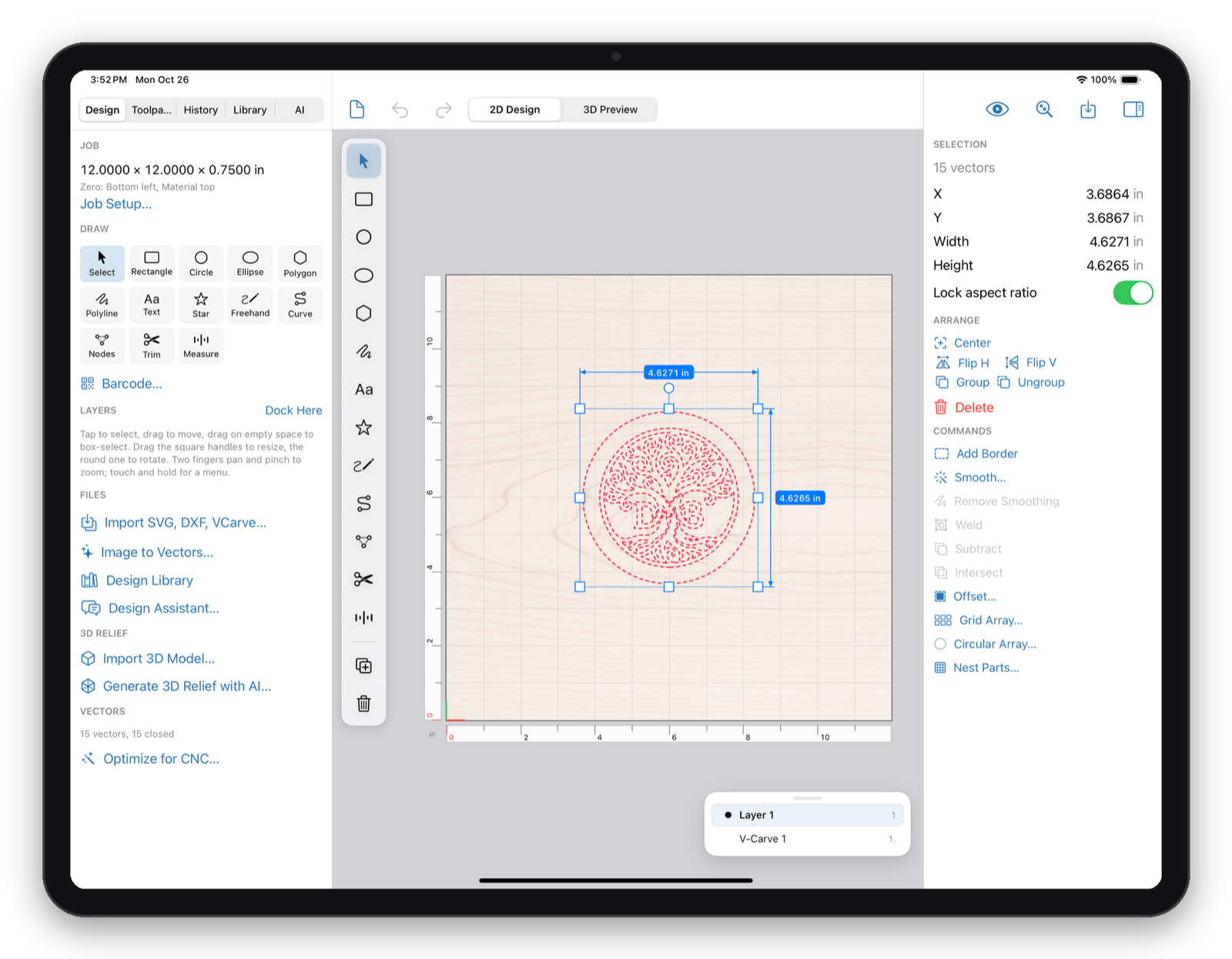Image resolution: width=1232 pixels, height=959 pixels.
Task: Open Grid Array command
Action: (979, 620)
